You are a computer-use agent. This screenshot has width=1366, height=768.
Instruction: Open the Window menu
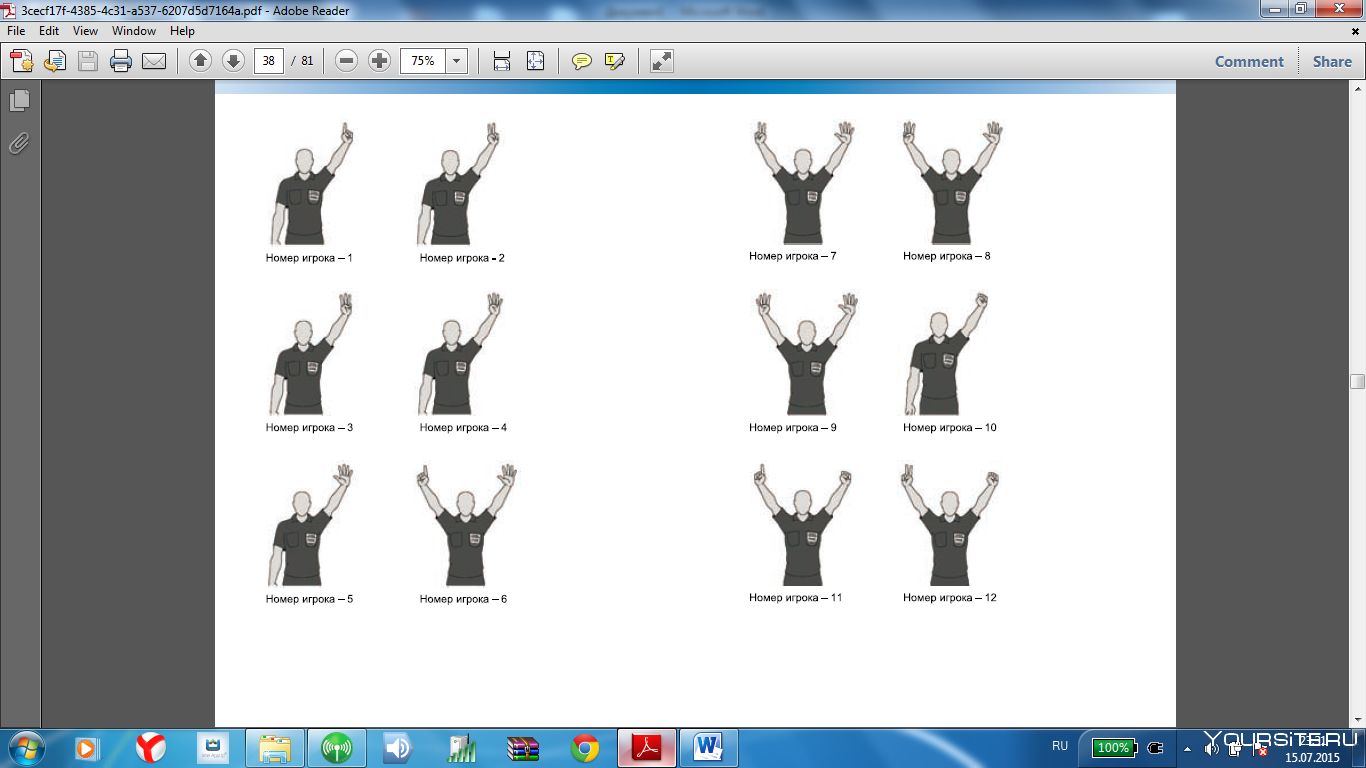134,31
